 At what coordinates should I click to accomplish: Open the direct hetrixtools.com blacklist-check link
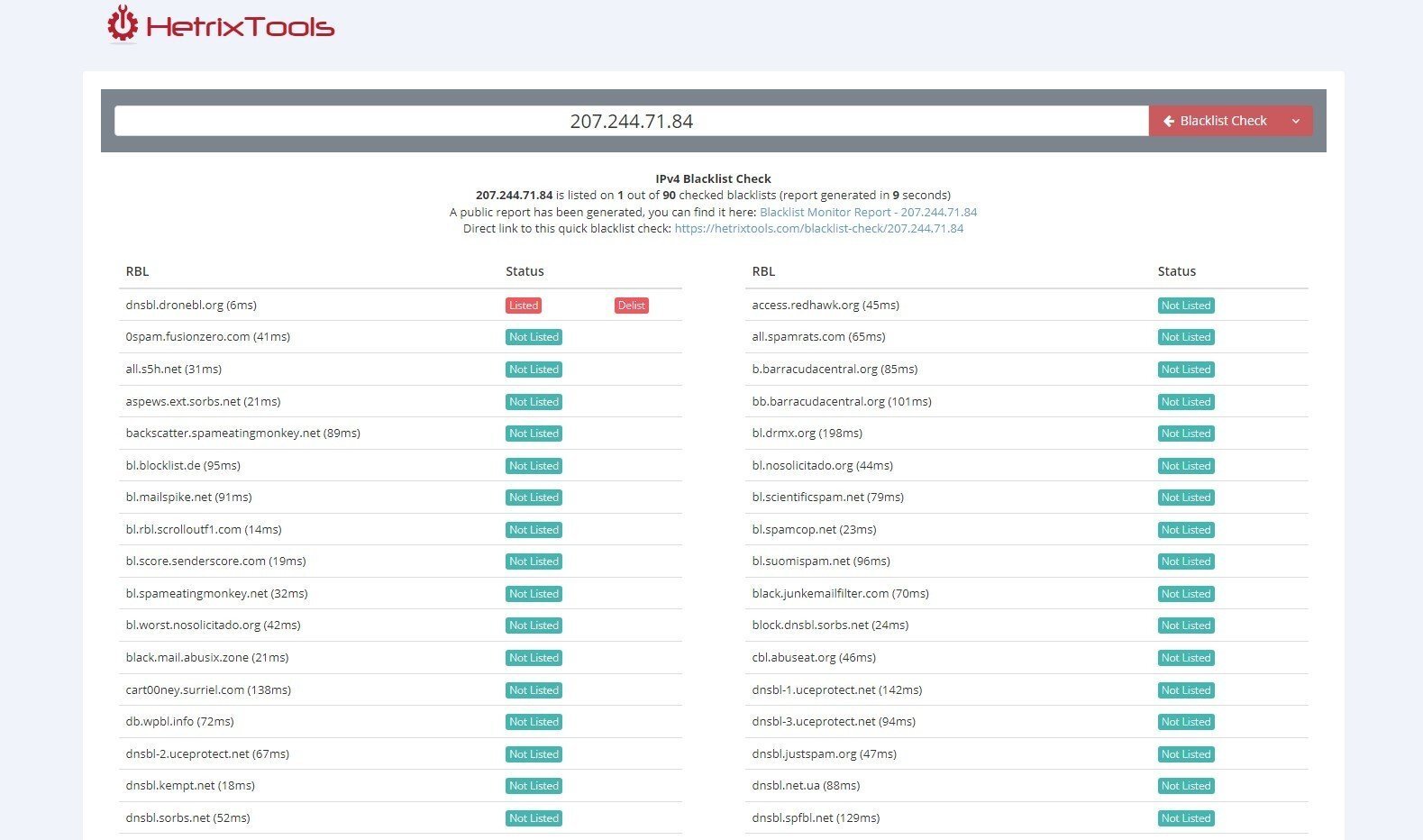818,228
